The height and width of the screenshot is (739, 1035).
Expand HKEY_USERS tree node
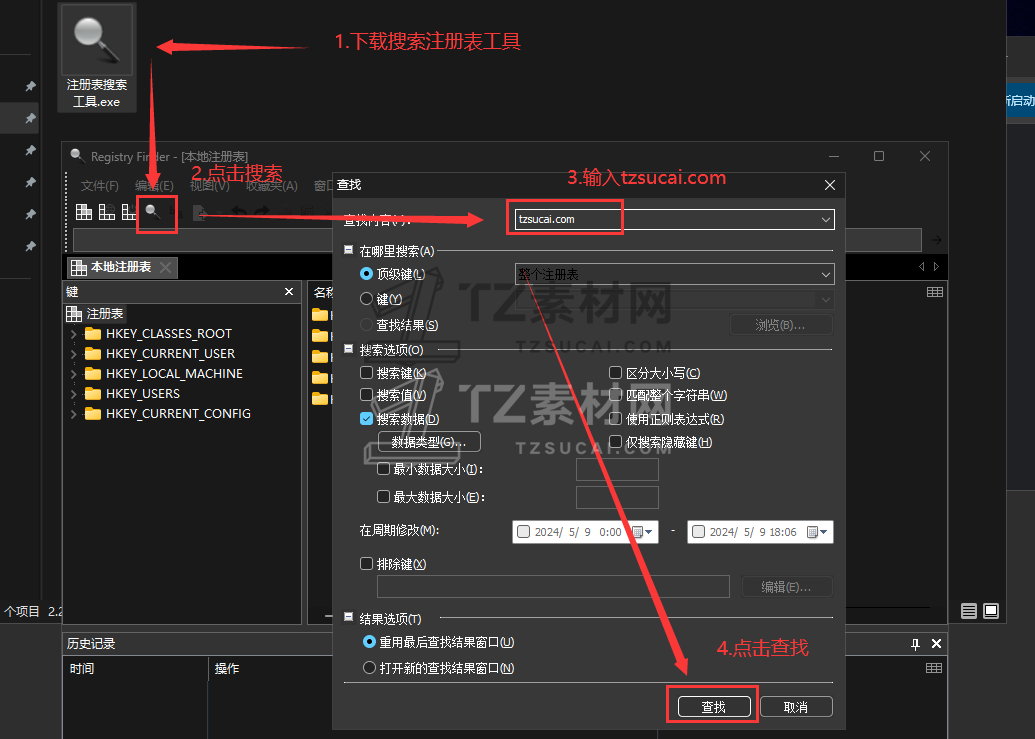pos(73,394)
